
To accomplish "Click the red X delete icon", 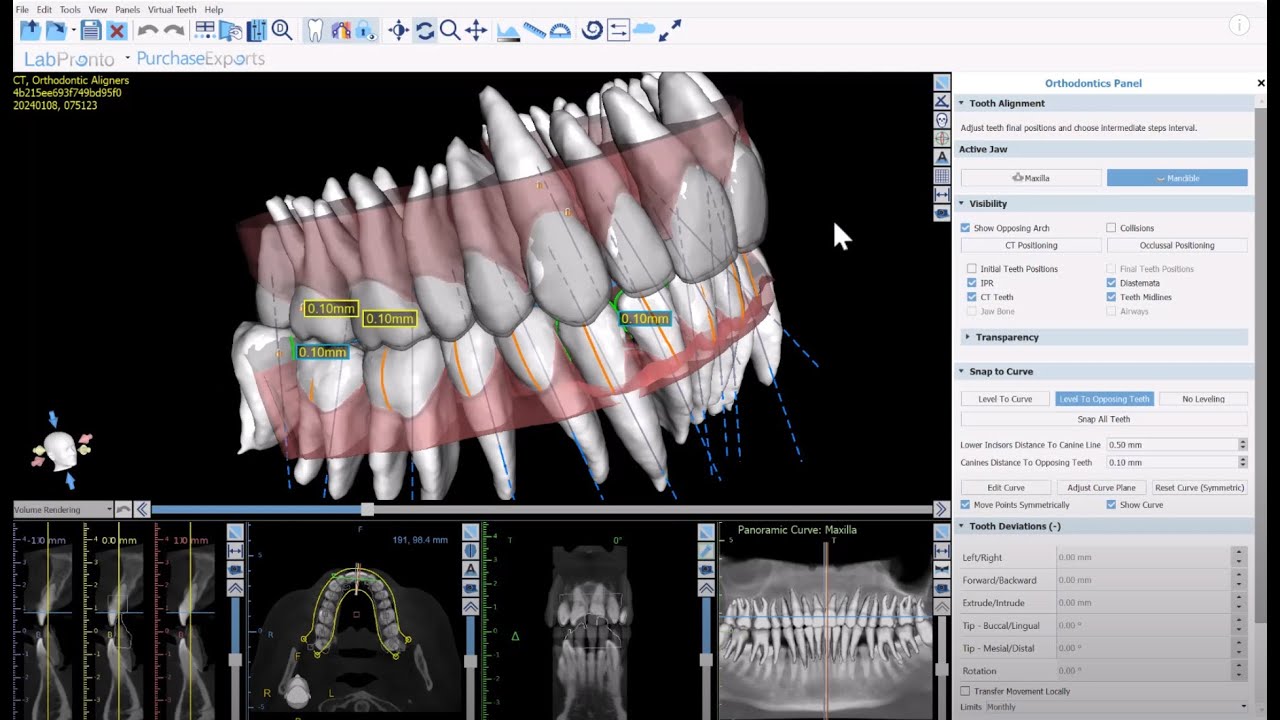I will coord(116,31).
